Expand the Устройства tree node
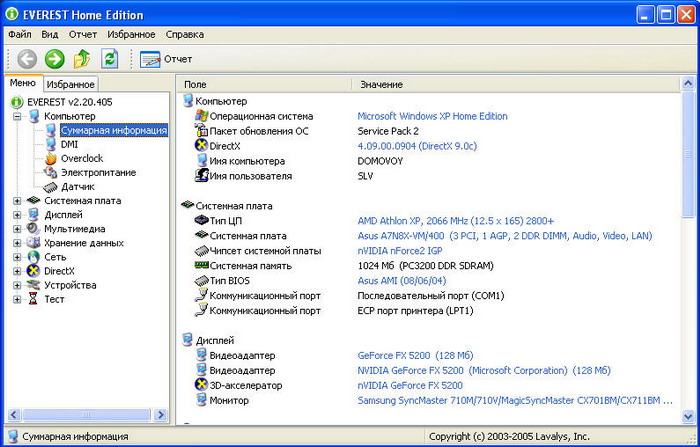700x447 pixels. [17, 285]
